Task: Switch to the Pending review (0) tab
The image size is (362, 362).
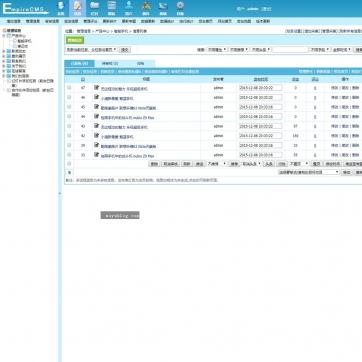Action: tap(110, 63)
